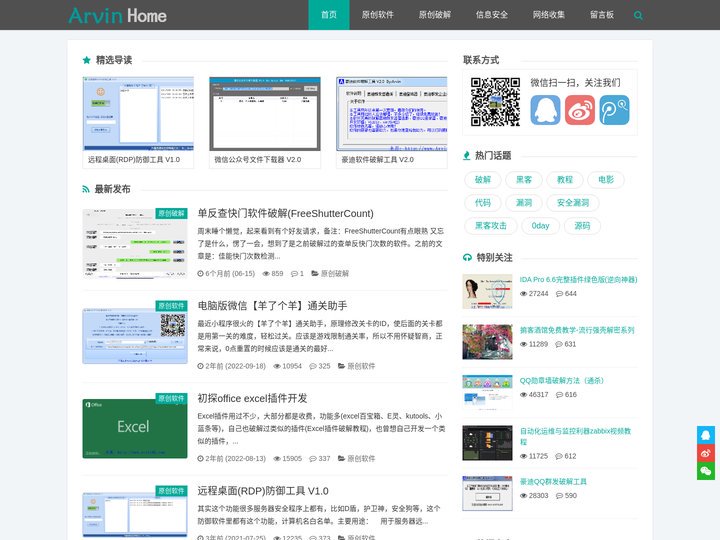Click comment count 325 on 羊了个羊 post
This screenshot has height=540, width=720.
tap(320, 366)
